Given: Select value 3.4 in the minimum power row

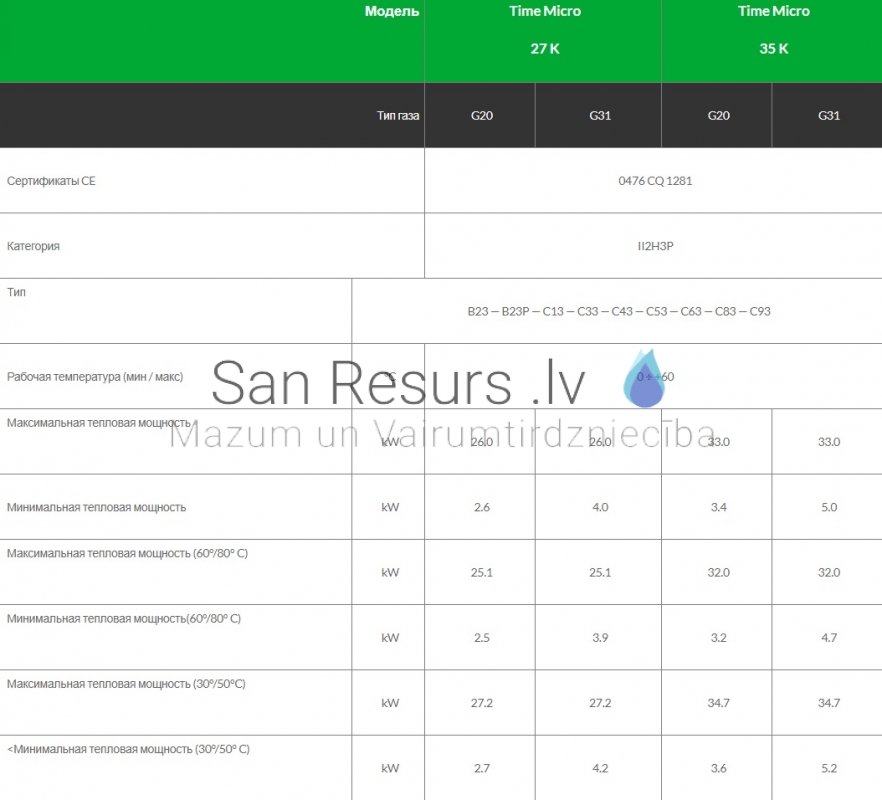Looking at the screenshot, I should (718, 507).
